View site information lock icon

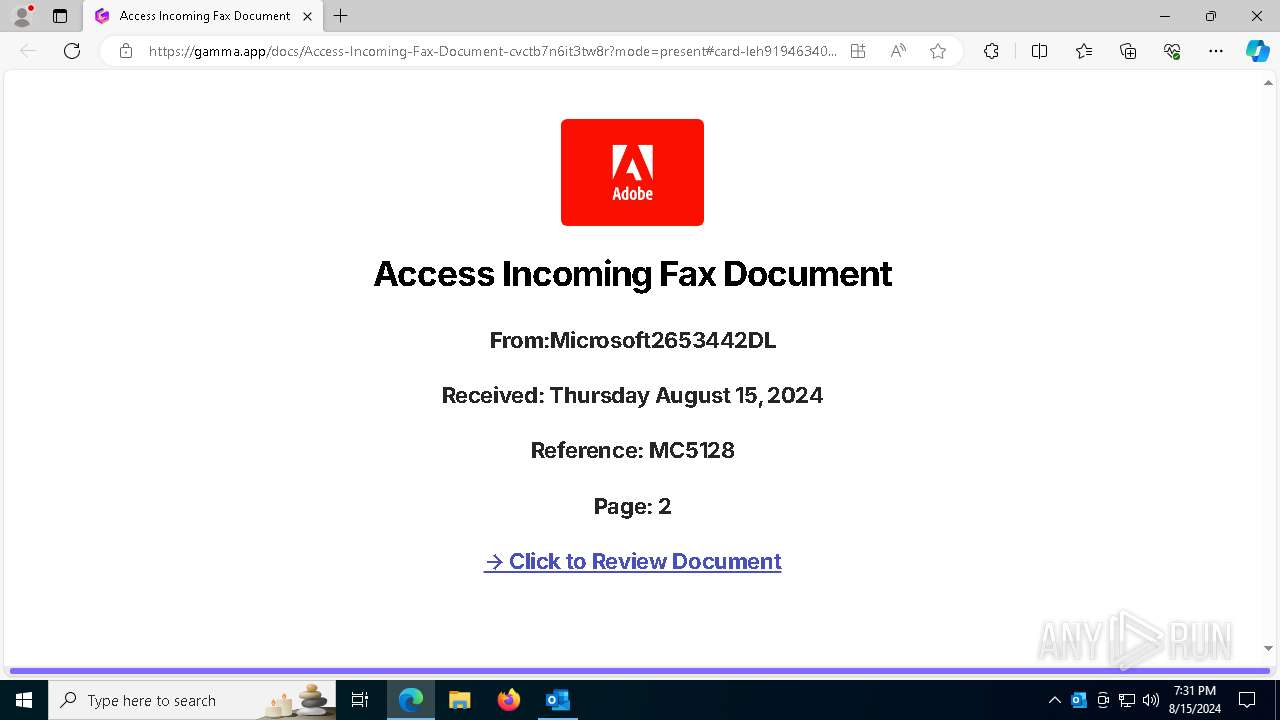click(x=126, y=51)
